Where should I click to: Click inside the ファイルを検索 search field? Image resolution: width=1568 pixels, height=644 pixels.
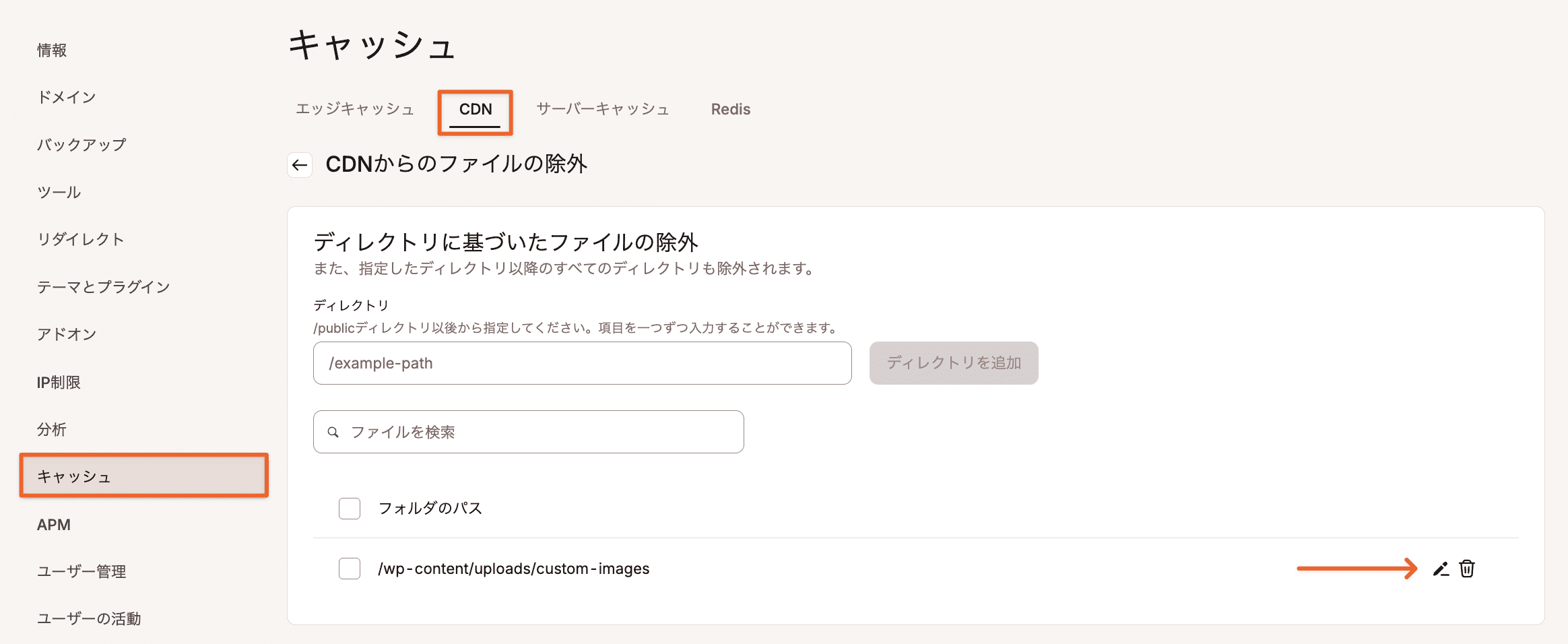tap(529, 432)
